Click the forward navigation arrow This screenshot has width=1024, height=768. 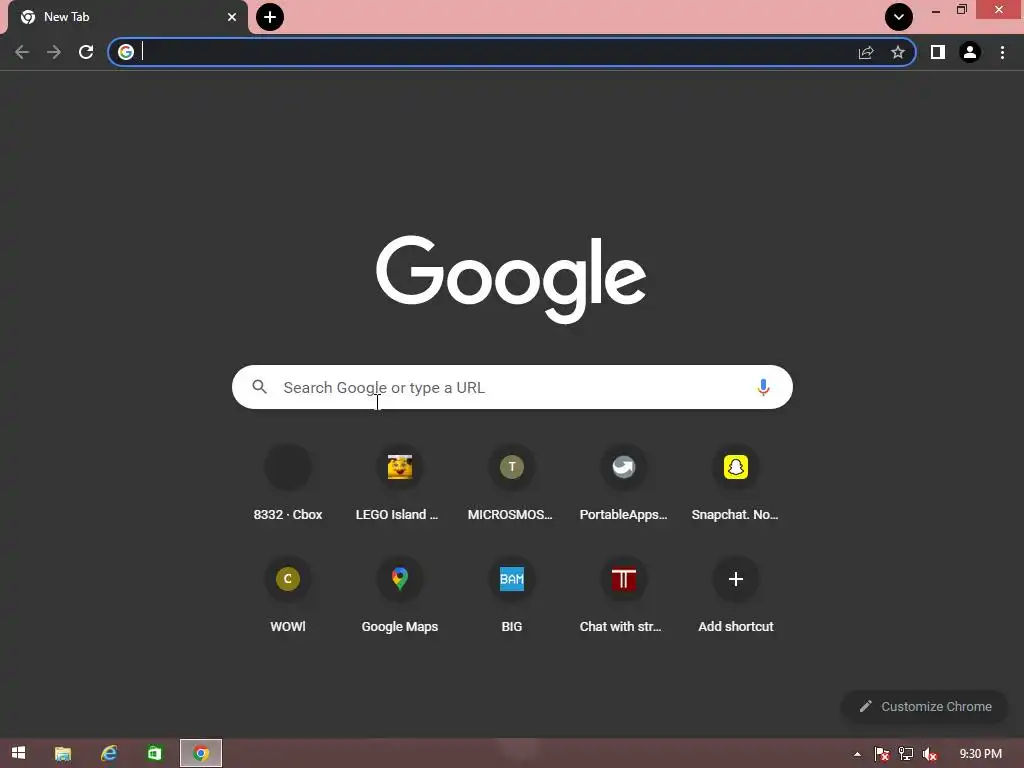click(54, 52)
